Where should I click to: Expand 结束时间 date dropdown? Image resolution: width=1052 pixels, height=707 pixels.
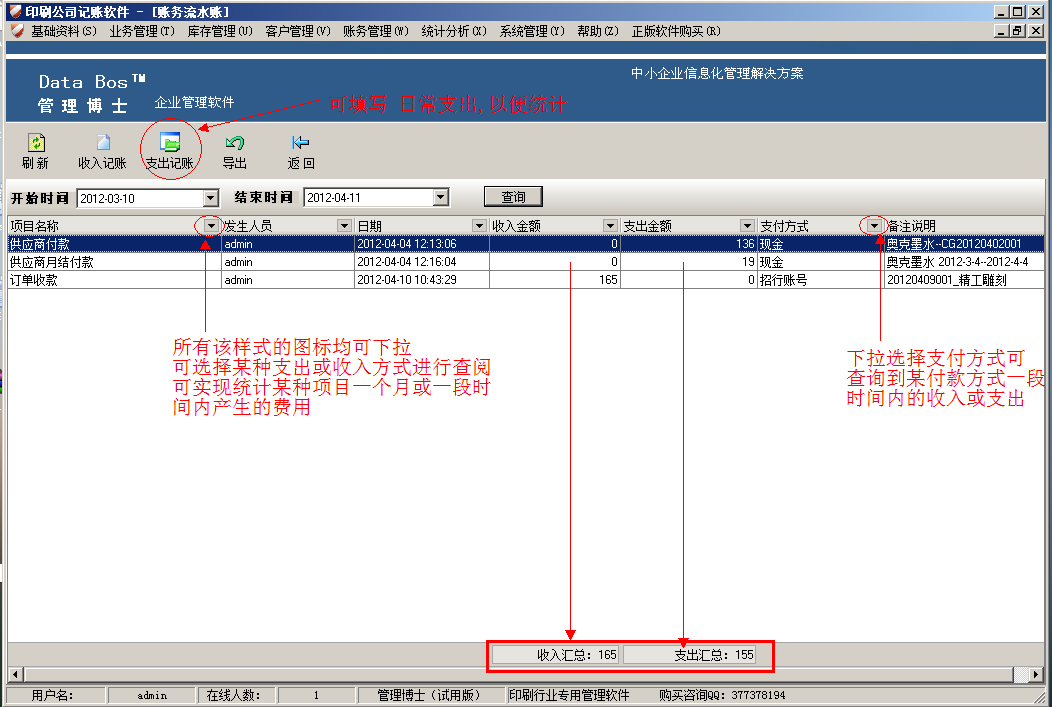[441, 198]
